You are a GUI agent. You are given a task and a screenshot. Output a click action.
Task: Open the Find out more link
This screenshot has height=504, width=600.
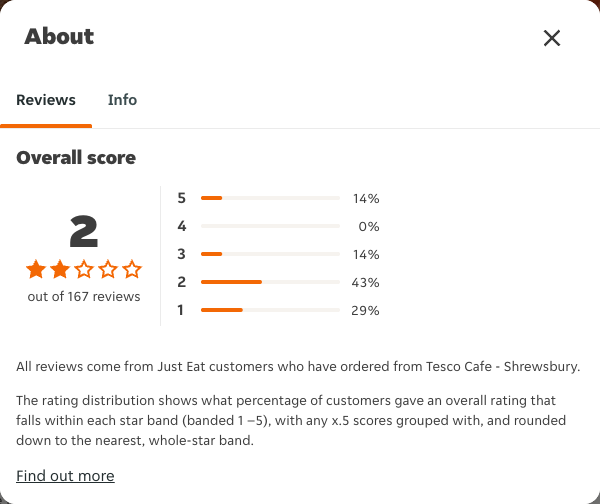65,476
